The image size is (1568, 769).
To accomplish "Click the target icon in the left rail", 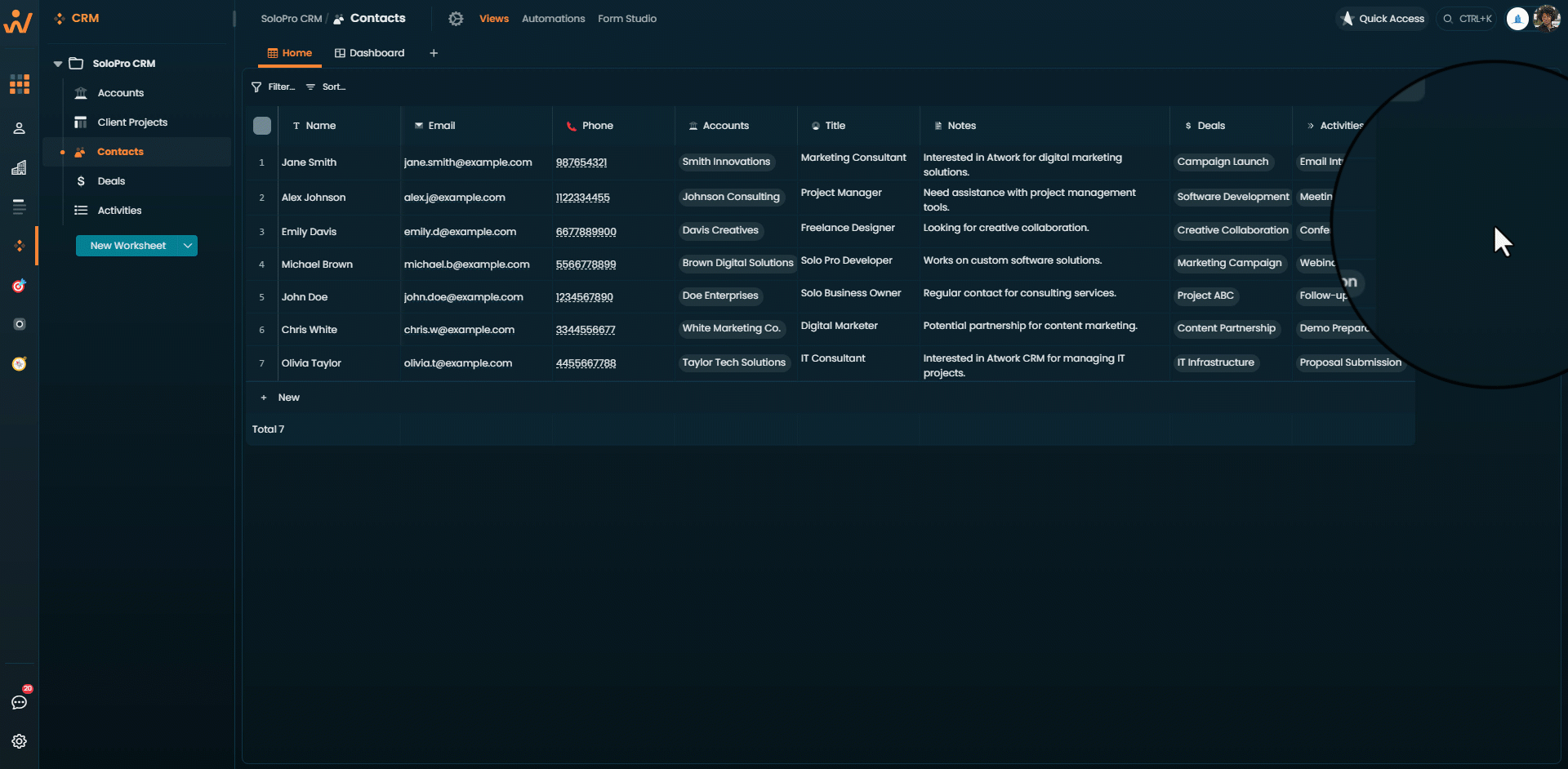I will 20,286.
